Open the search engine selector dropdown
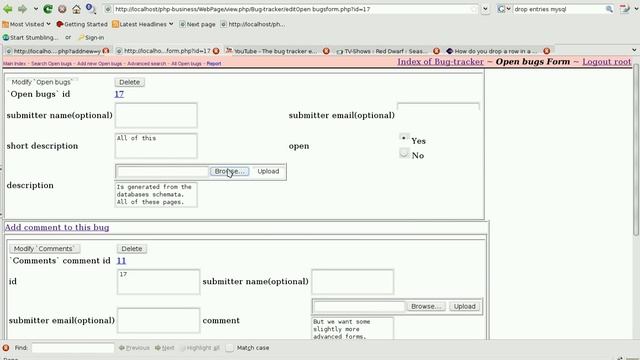Viewport: 640px width, 360px height. 504,9
